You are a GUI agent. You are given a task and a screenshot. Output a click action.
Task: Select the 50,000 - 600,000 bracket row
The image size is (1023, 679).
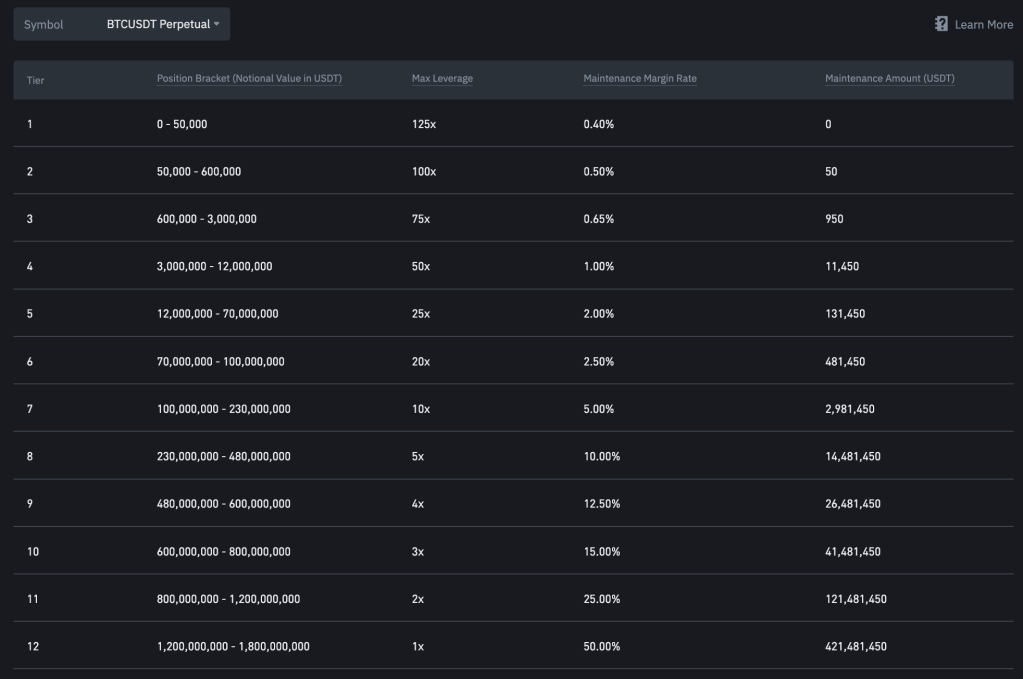pos(198,172)
